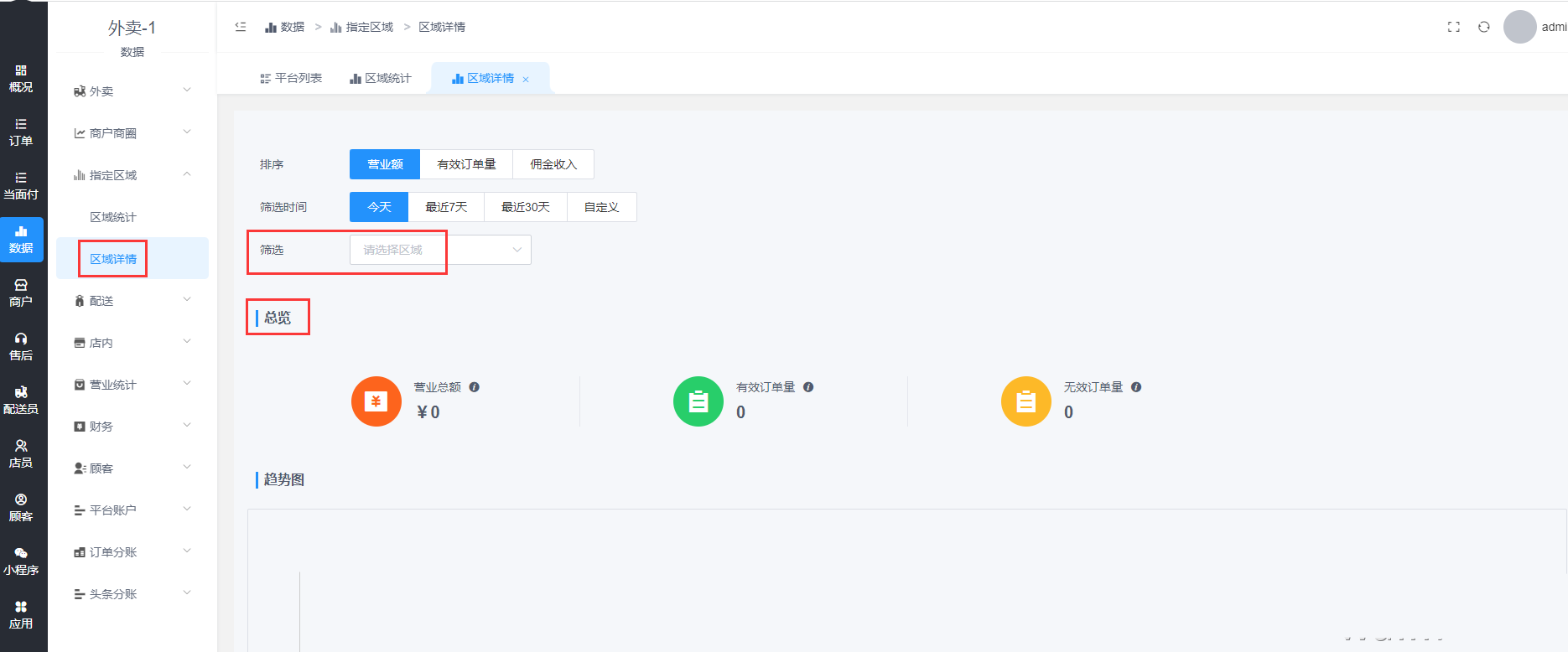The height and width of the screenshot is (652, 1568).
Task: Show info tooltip for 无效订单量
Action: pyautogui.click(x=1136, y=387)
